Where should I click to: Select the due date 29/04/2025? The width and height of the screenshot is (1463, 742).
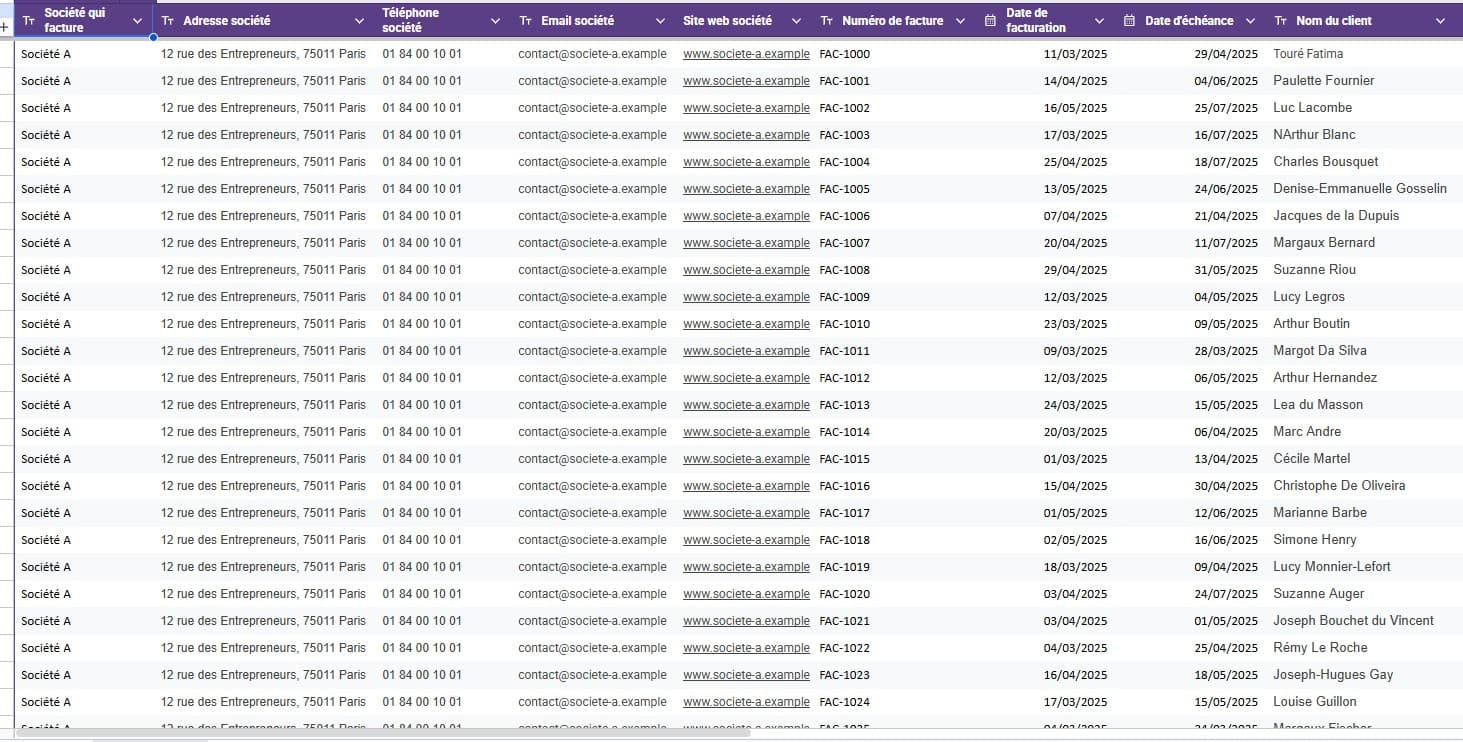pos(1226,54)
